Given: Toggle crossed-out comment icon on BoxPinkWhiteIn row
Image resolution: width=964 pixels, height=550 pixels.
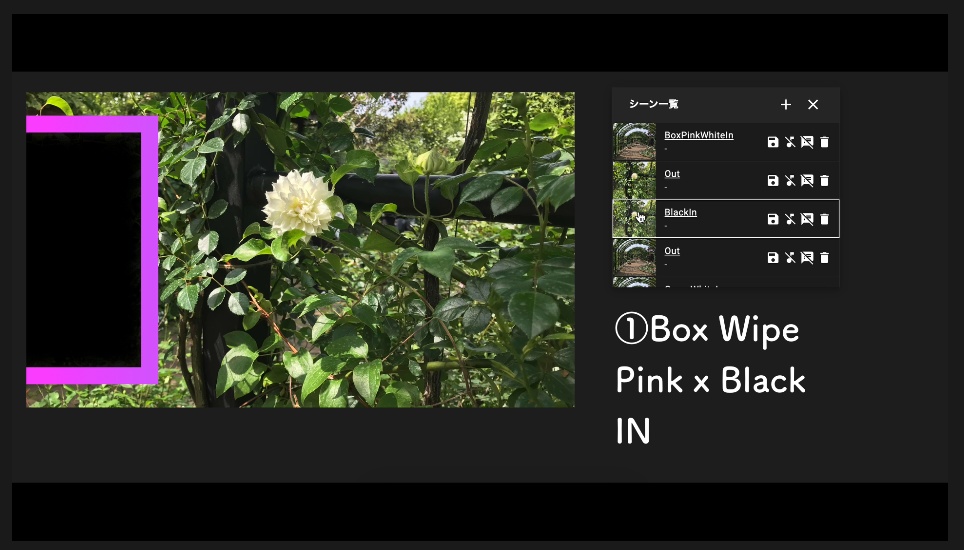Looking at the screenshot, I should pos(807,142).
